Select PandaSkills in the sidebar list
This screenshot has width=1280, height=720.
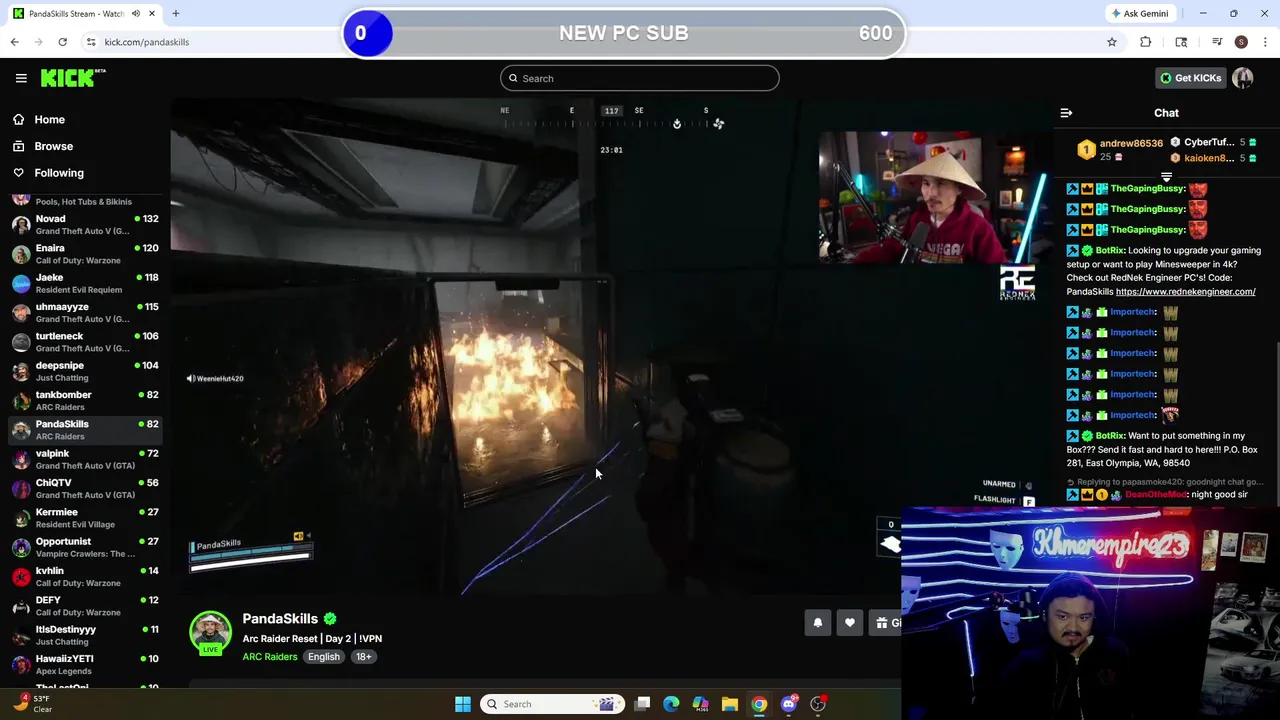pos(85,430)
